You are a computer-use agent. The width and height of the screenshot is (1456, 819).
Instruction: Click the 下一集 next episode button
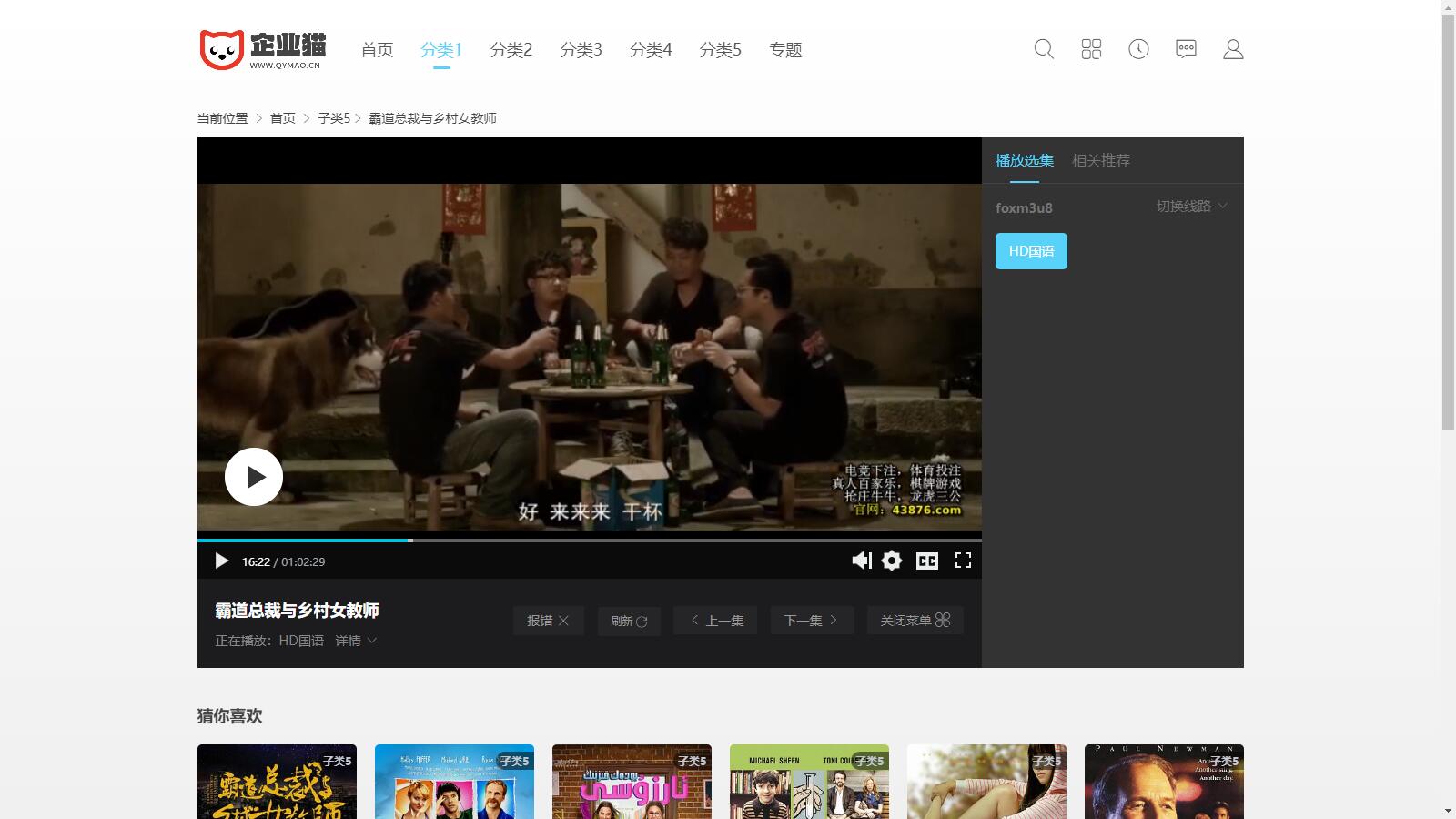(811, 620)
